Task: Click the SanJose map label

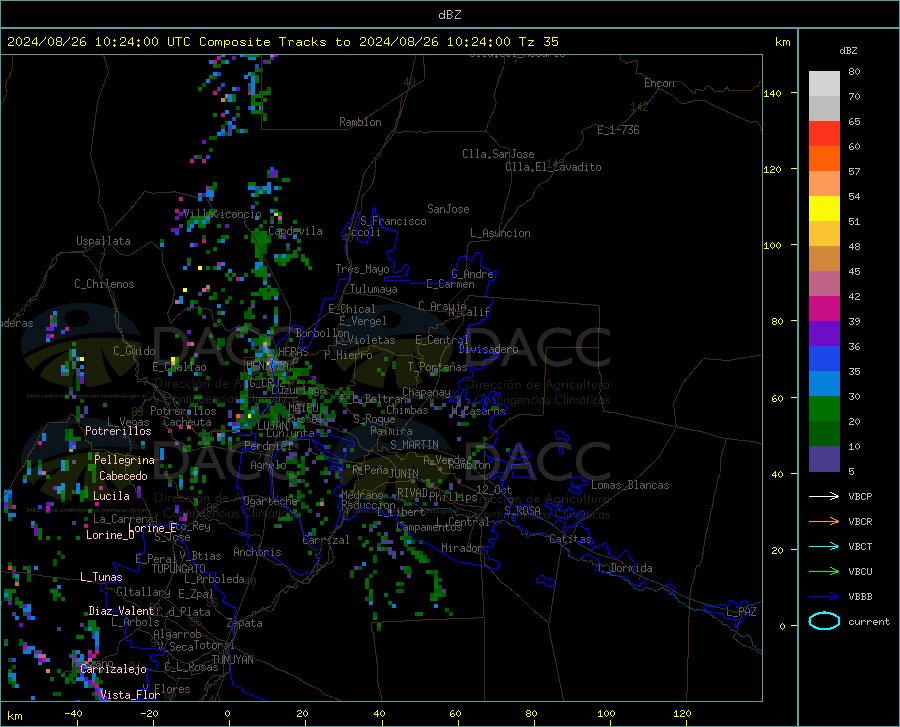Action: coord(448,209)
